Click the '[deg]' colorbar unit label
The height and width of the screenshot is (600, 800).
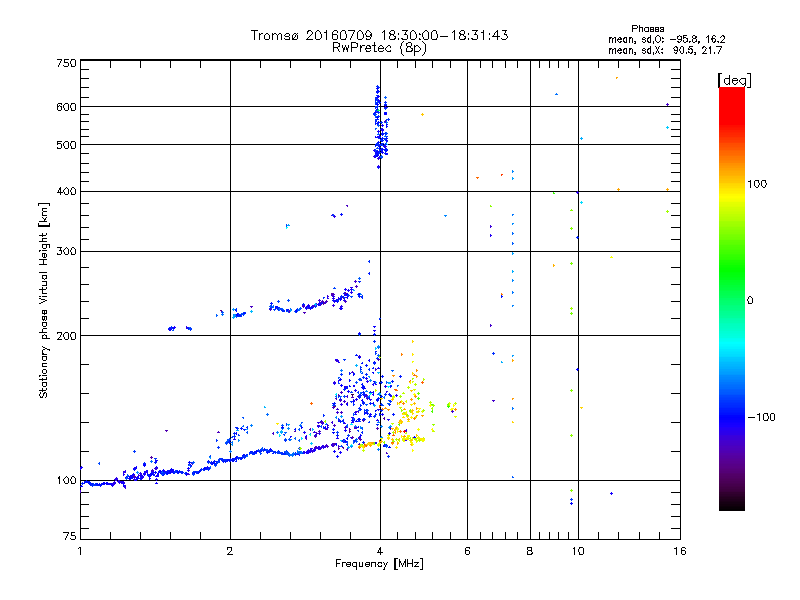[x=734, y=80]
